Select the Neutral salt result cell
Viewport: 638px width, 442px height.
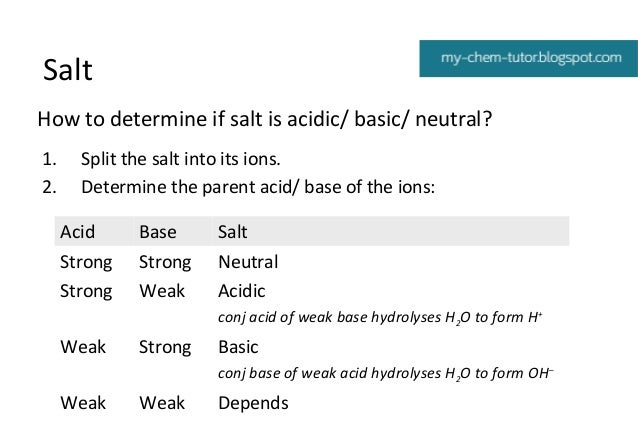click(x=248, y=262)
